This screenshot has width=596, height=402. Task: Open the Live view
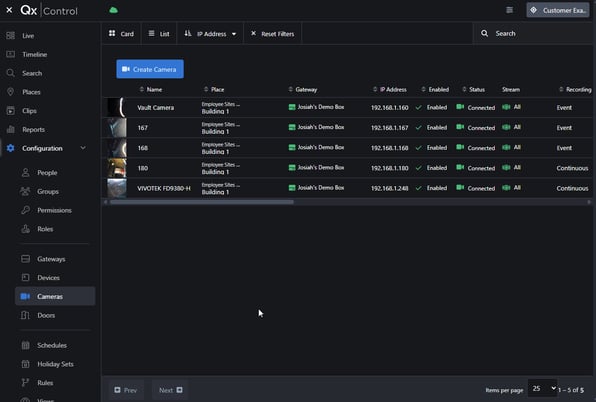pos(28,36)
